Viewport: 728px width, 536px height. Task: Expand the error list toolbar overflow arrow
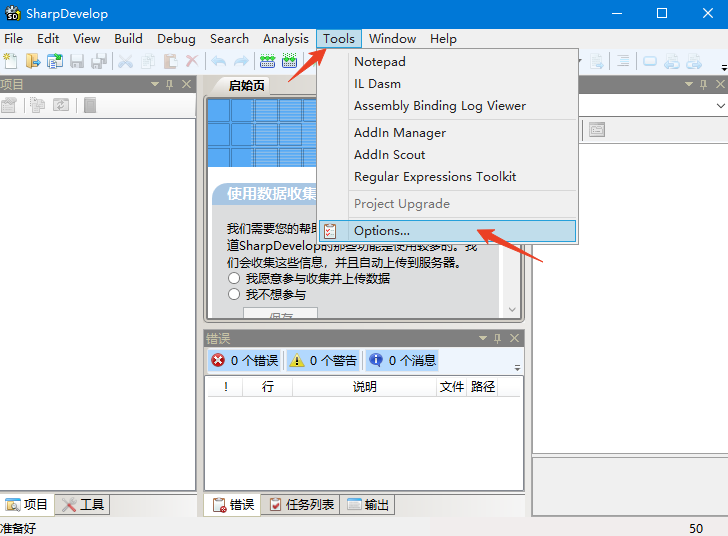(517, 368)
